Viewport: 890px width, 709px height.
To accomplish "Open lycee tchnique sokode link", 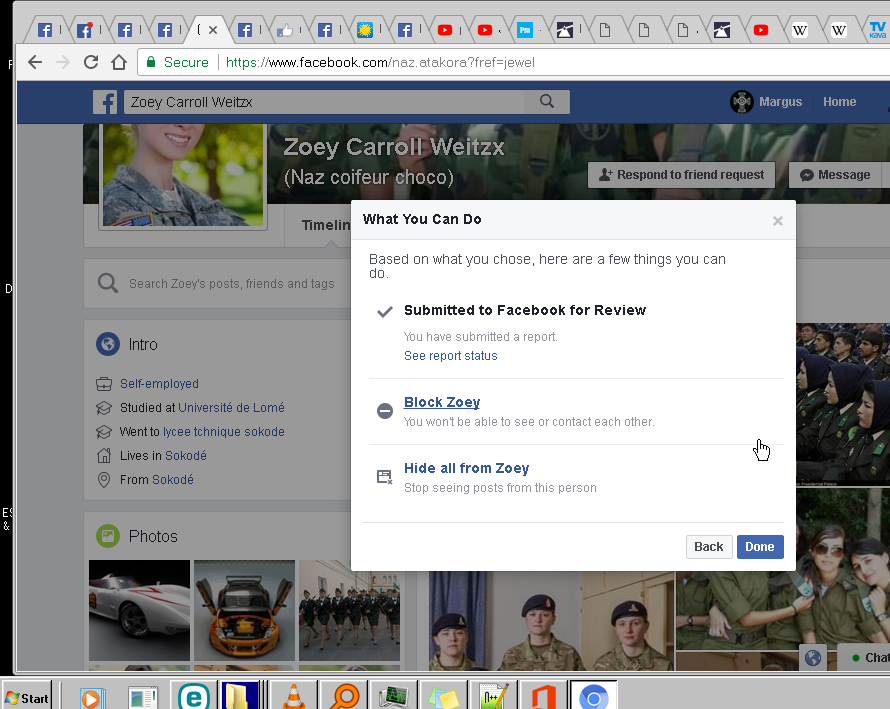I will click(x=224, y=431).
